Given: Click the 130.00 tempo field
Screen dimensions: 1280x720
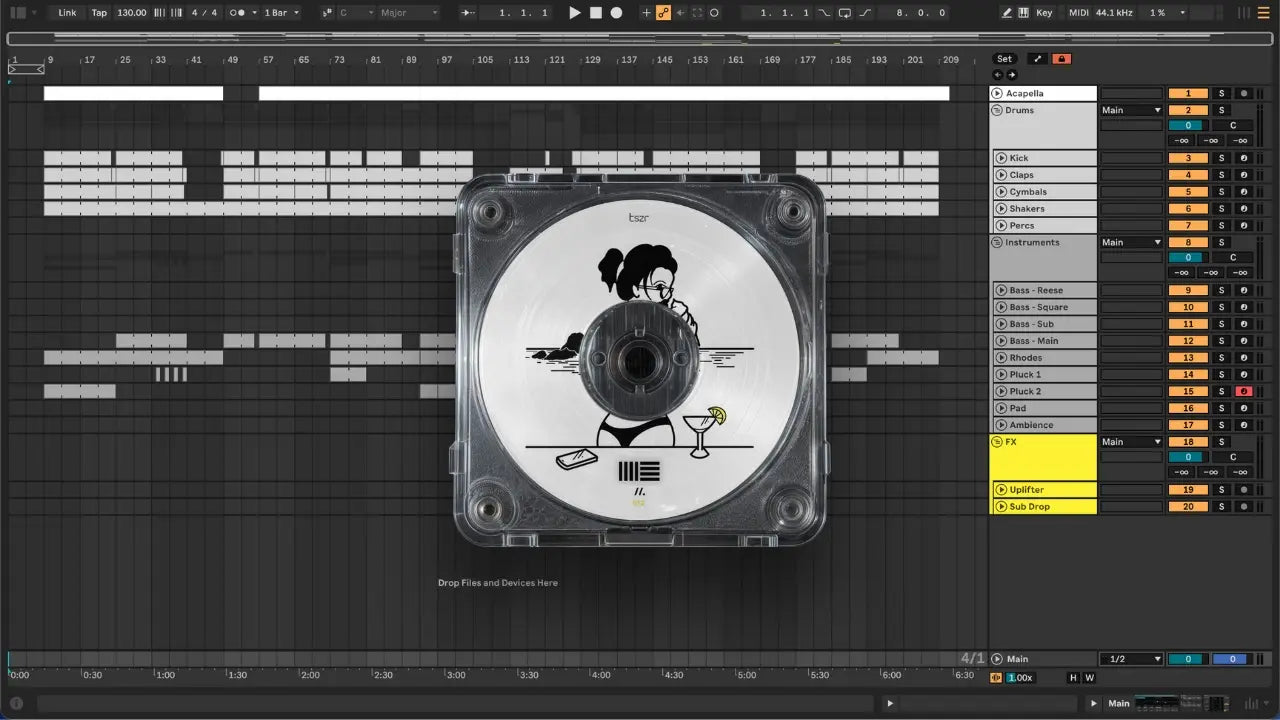Looking at the screenshot, I should point(131,13).
